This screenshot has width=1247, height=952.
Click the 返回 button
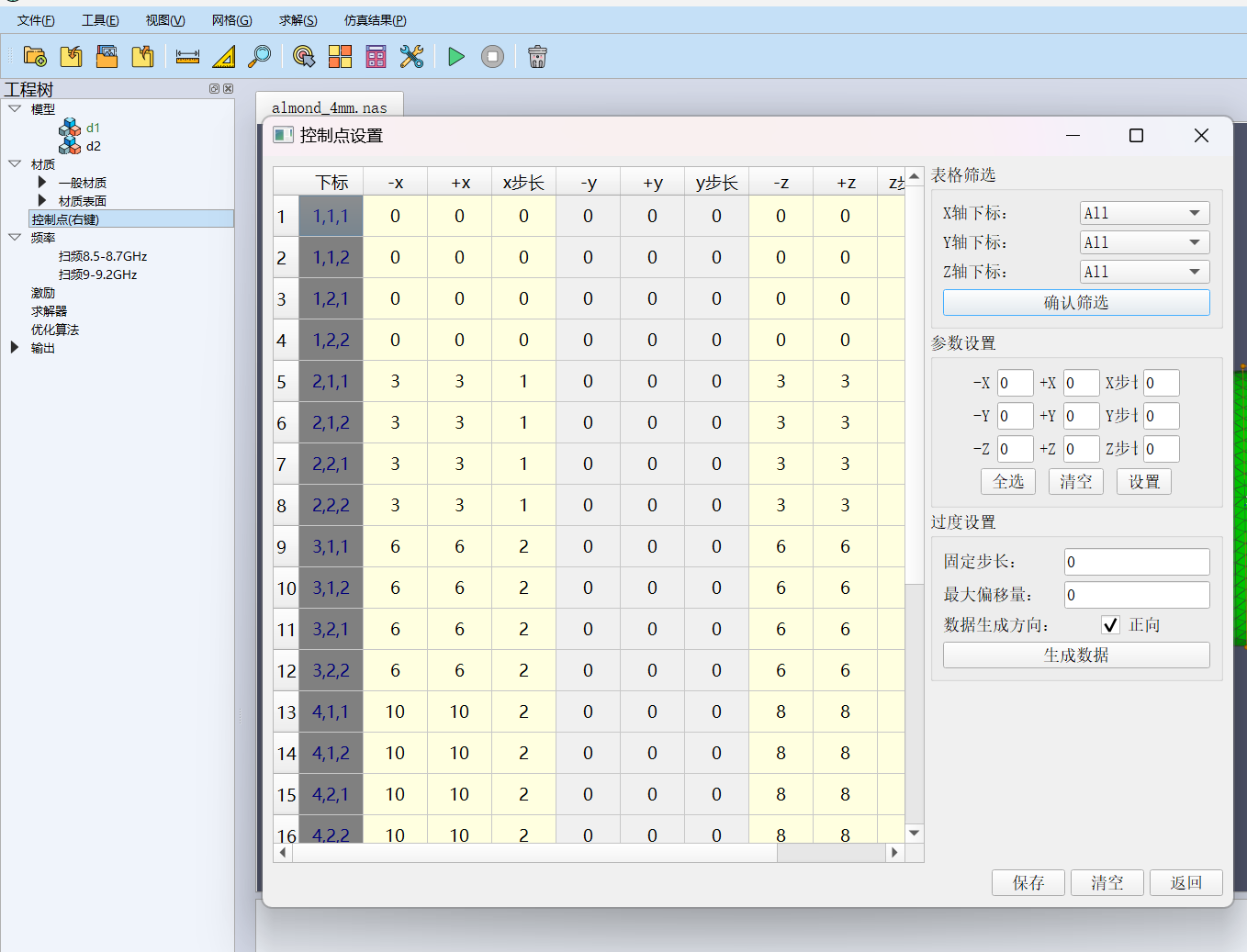point(1186,883)
